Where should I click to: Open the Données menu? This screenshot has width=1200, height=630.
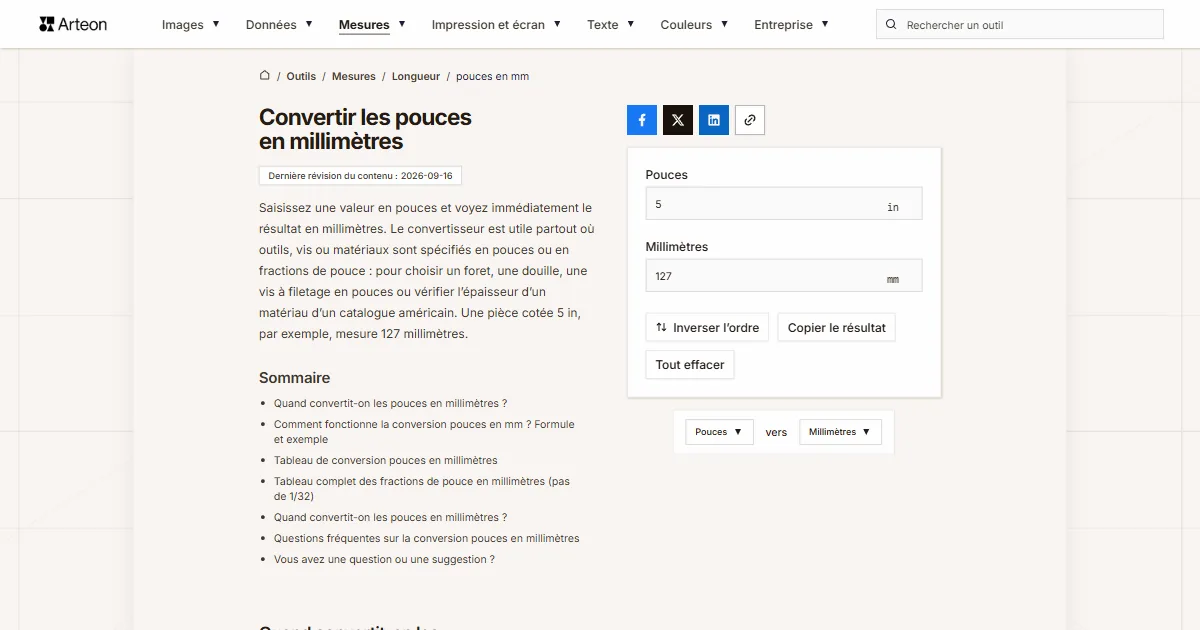pos(279,25)
